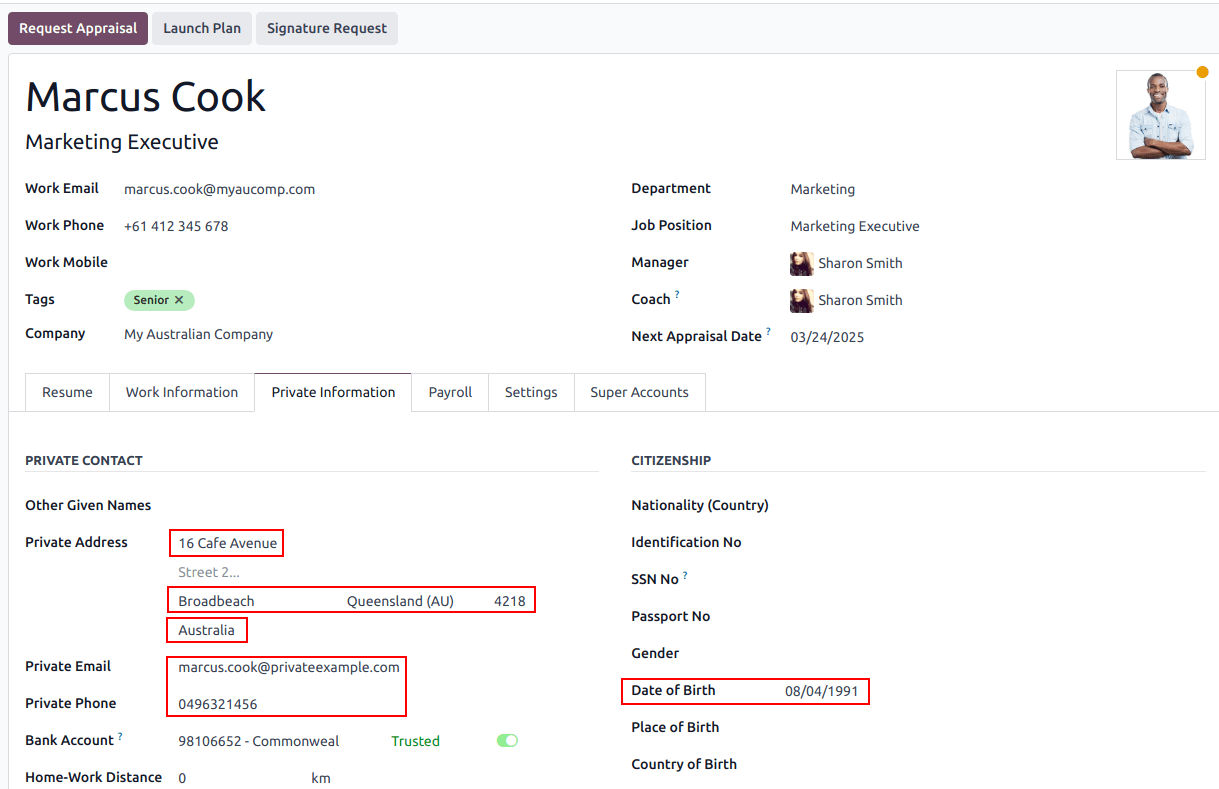Select the Super Accounts tab
The height and width of the screenshot is (789, 1219).
tap(639, 392)
